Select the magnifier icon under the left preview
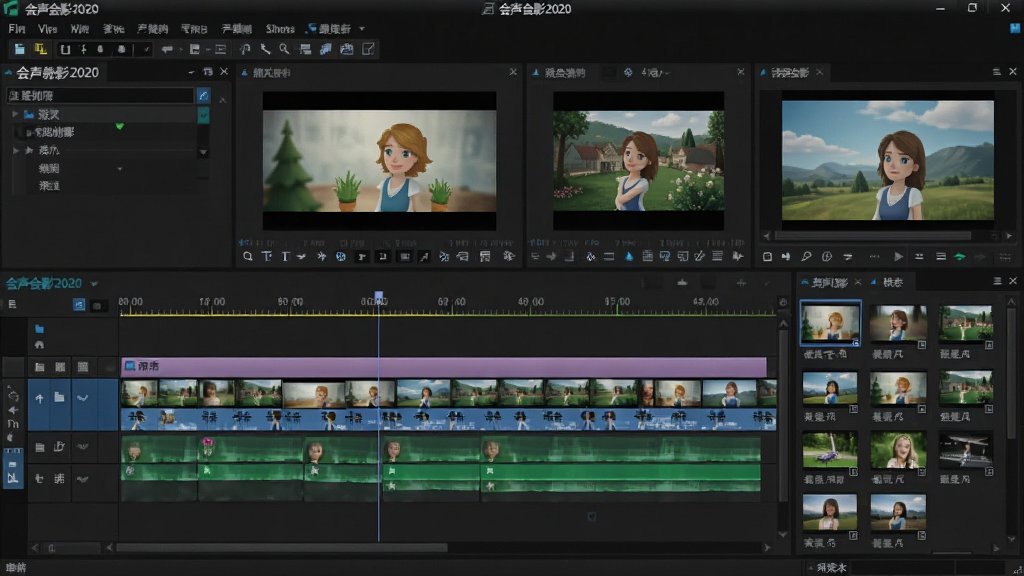Image resolution: width=1024 pixels, height=576 pixels. pos(248,257)
